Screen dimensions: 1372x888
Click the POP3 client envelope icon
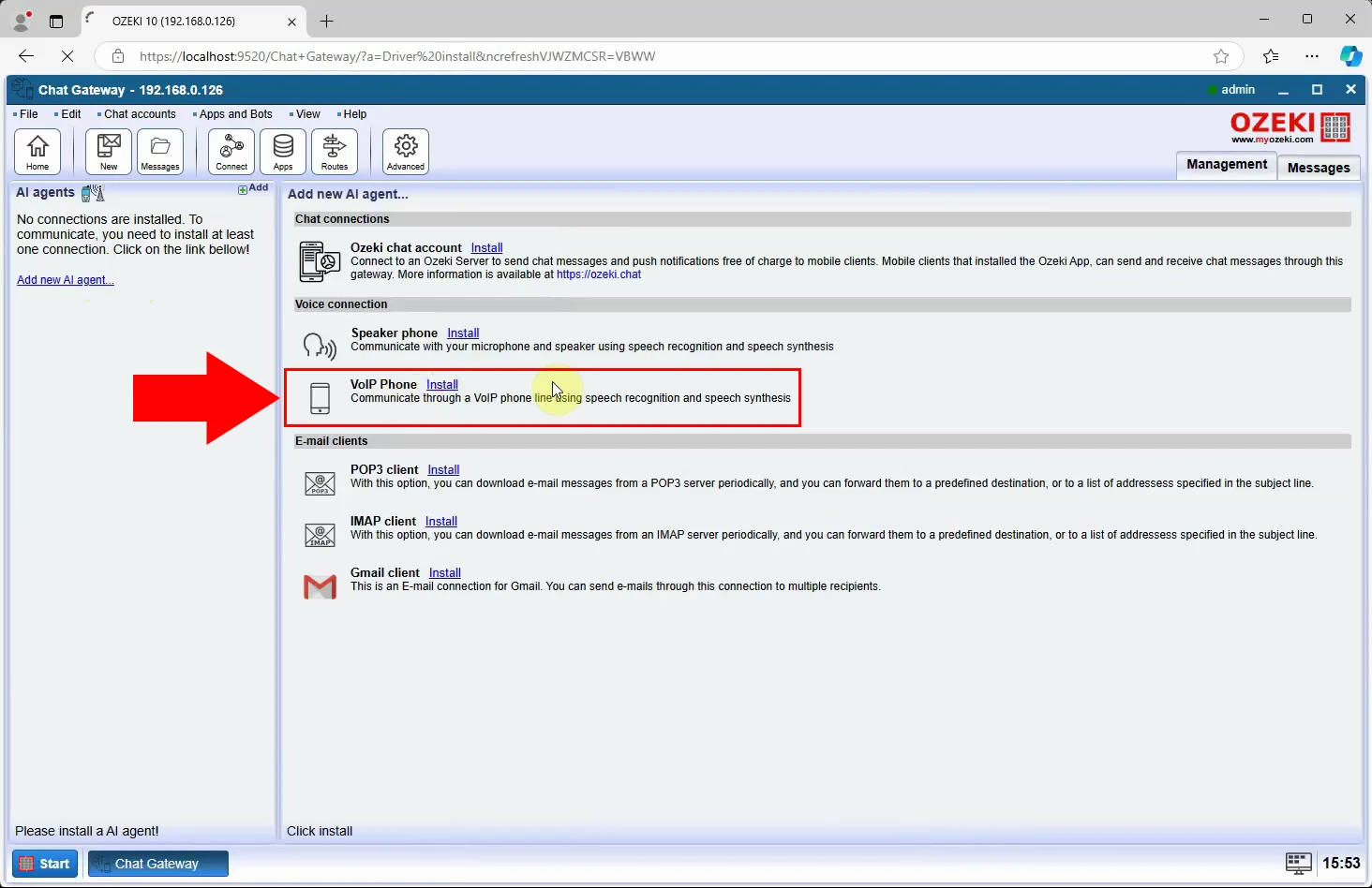pyautogui.click(x=320, y=483)
